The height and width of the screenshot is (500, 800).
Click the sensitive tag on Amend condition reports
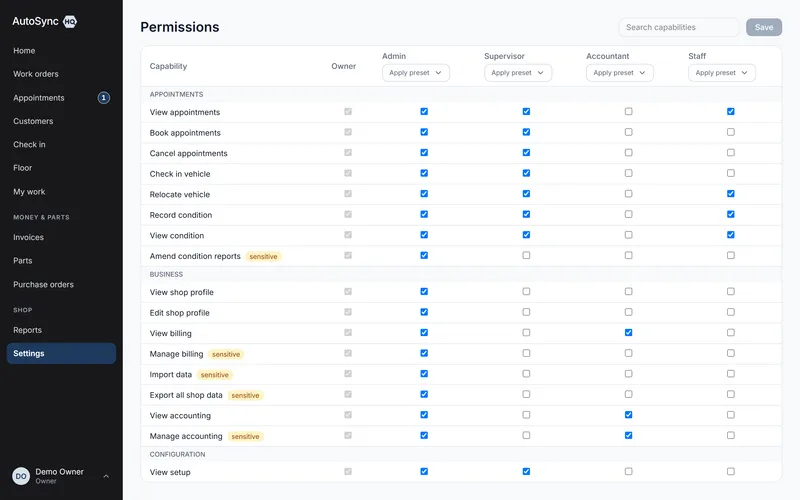click(263, 257)
